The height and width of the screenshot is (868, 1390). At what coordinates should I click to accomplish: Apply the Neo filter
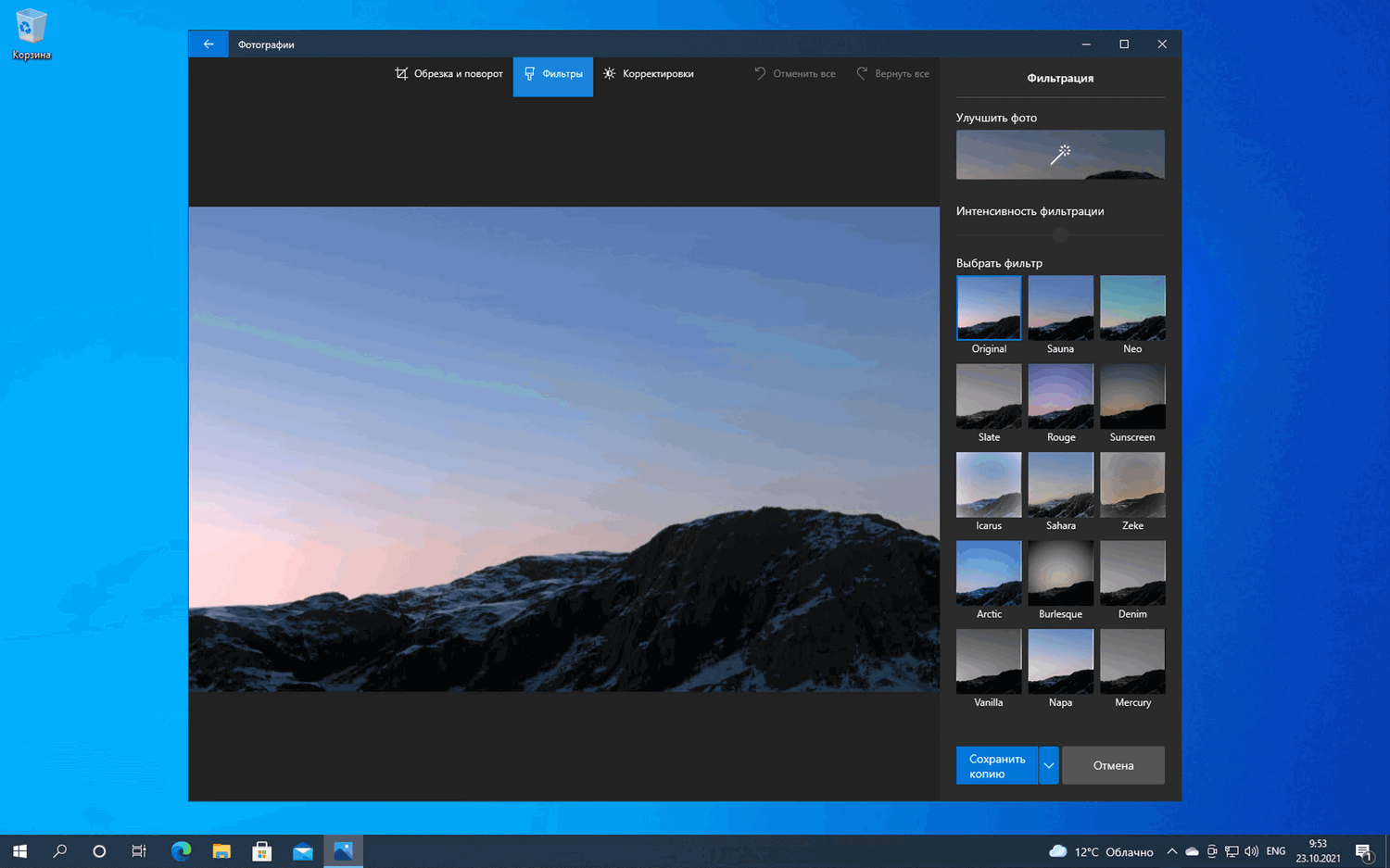pos(1132,308)
